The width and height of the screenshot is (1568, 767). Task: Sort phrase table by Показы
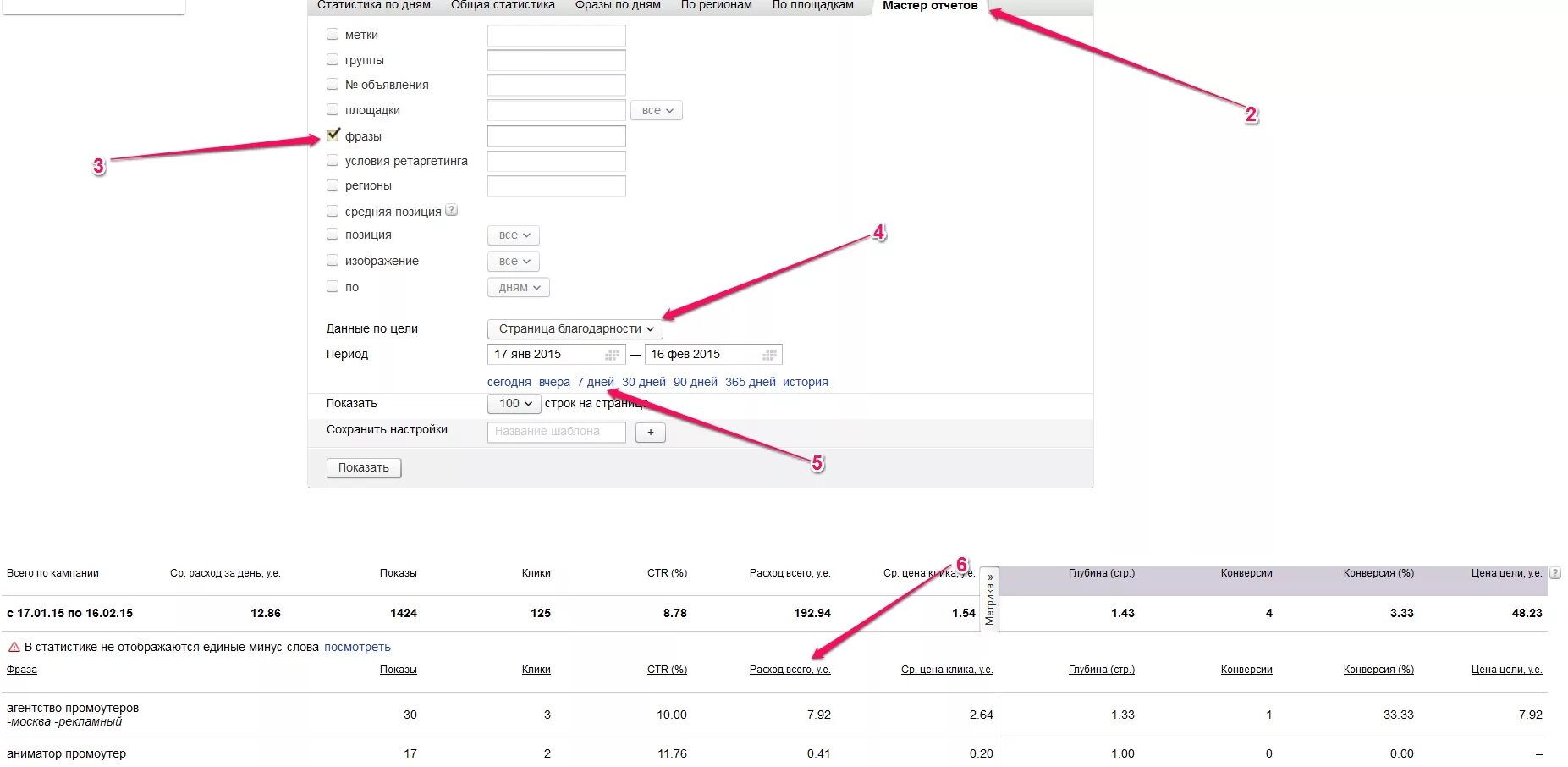pyautogui.click(x=399, y=670)
